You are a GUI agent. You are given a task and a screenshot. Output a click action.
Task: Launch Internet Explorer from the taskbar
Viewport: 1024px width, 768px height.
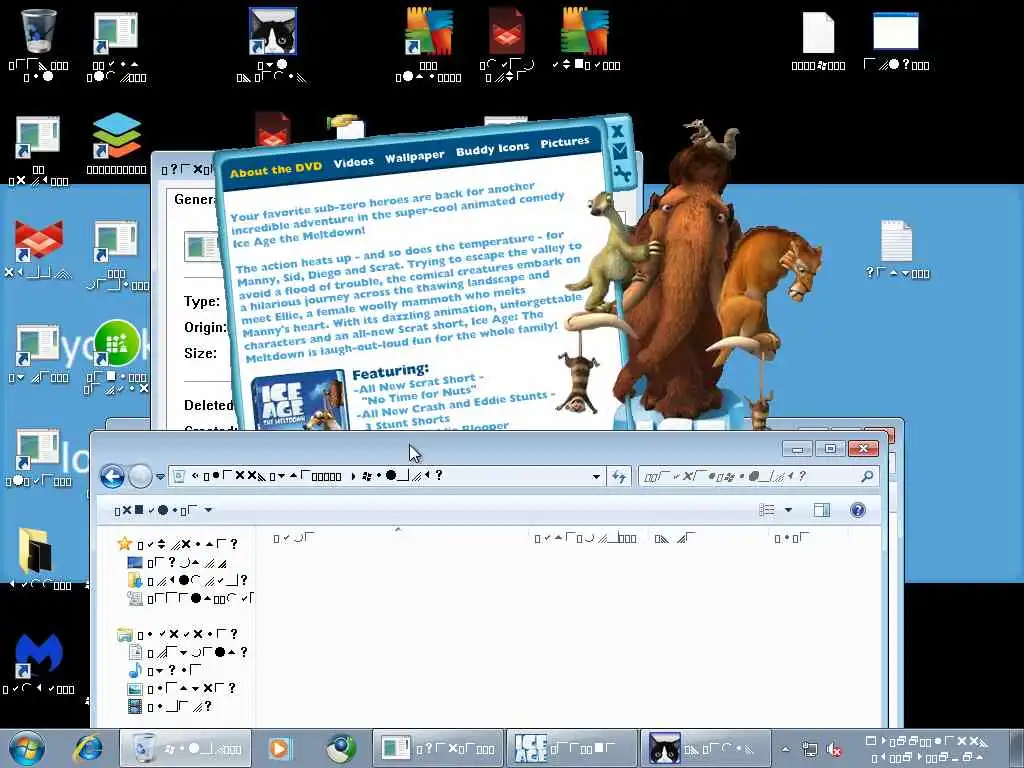coord(88,748)
